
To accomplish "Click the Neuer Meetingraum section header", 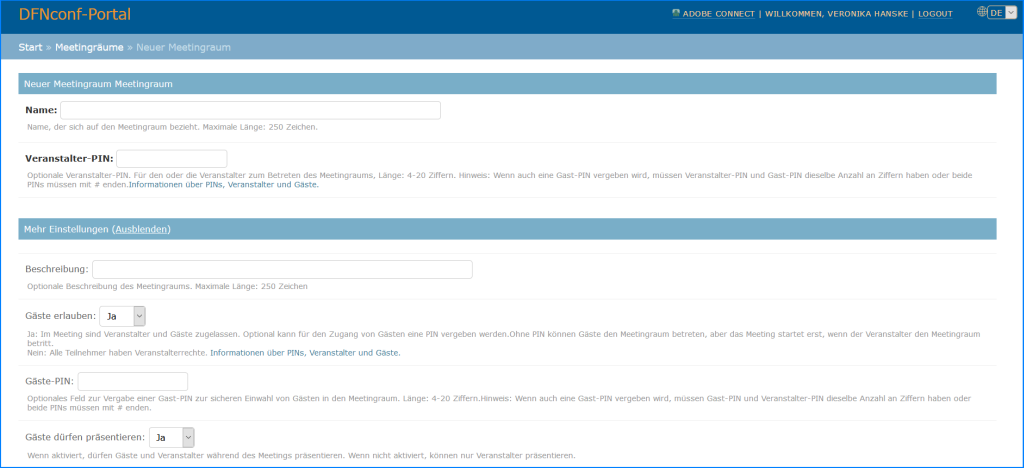I will (99, 84).
